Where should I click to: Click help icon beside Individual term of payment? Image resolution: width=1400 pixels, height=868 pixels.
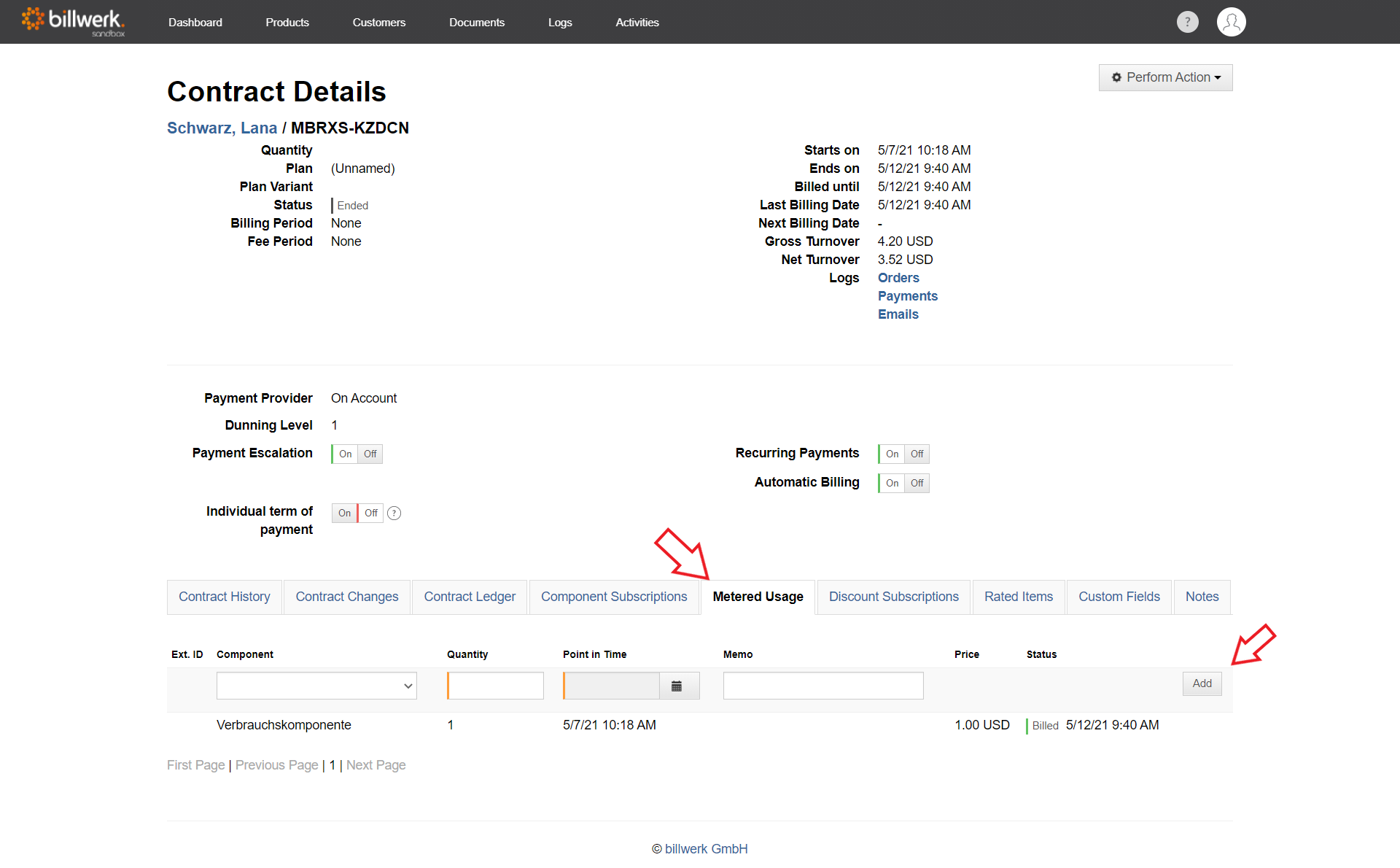(x=394, y=513)
